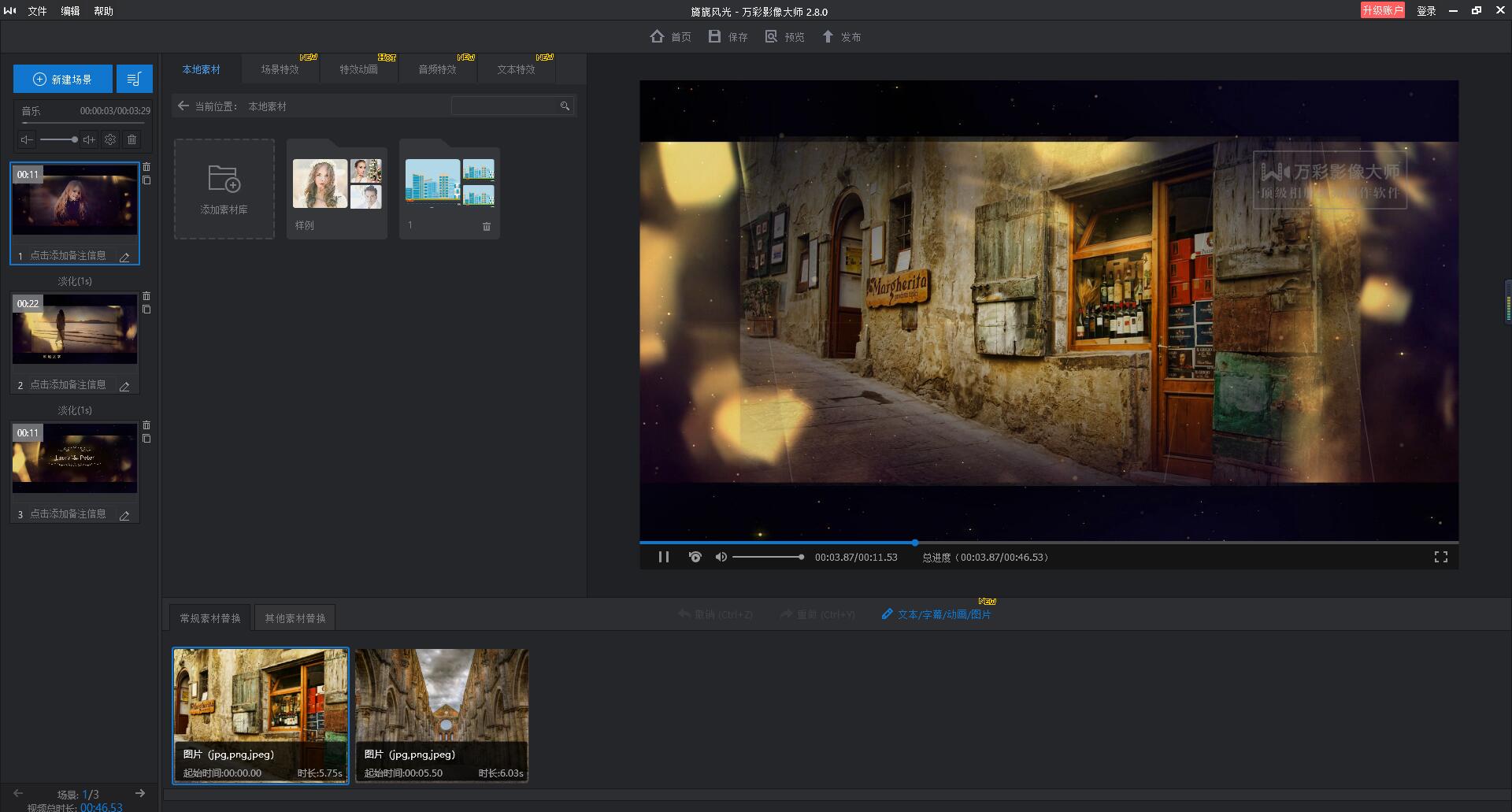Open music settings gear icon
Image resolution: width=1512 pixels, height=812 pixels.
(110, 139)
